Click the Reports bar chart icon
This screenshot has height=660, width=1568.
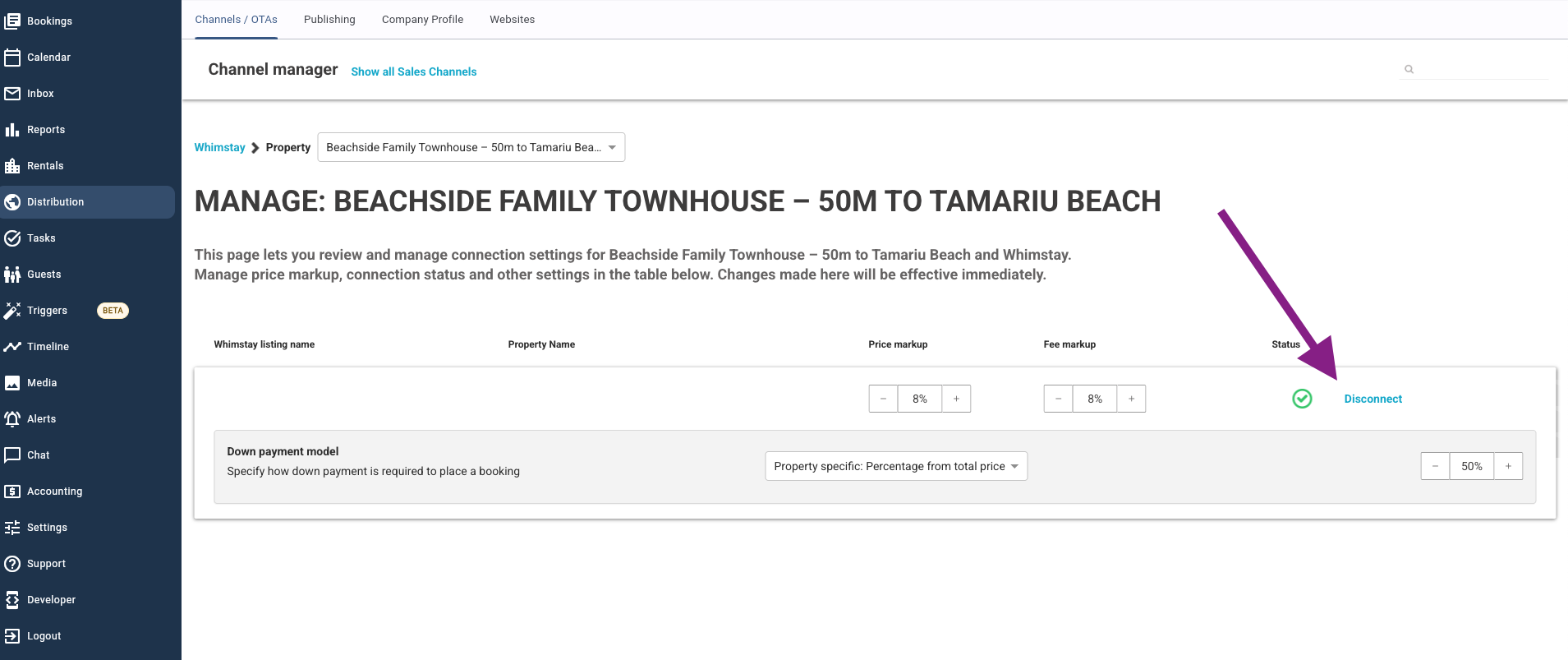(x=12, y=130)
